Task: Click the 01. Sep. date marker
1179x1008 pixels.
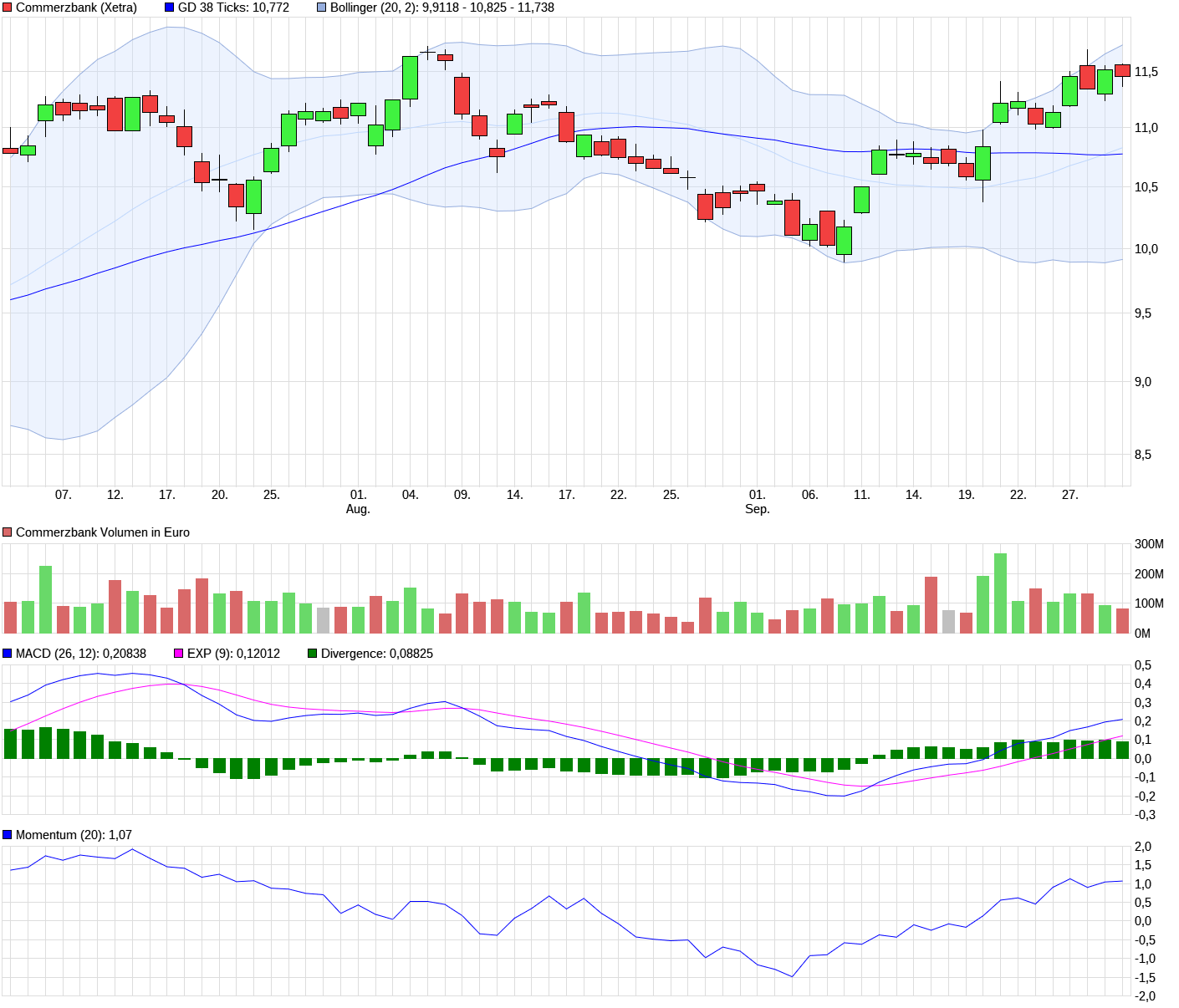Action: pyautogui.click(x=757, y=501)
